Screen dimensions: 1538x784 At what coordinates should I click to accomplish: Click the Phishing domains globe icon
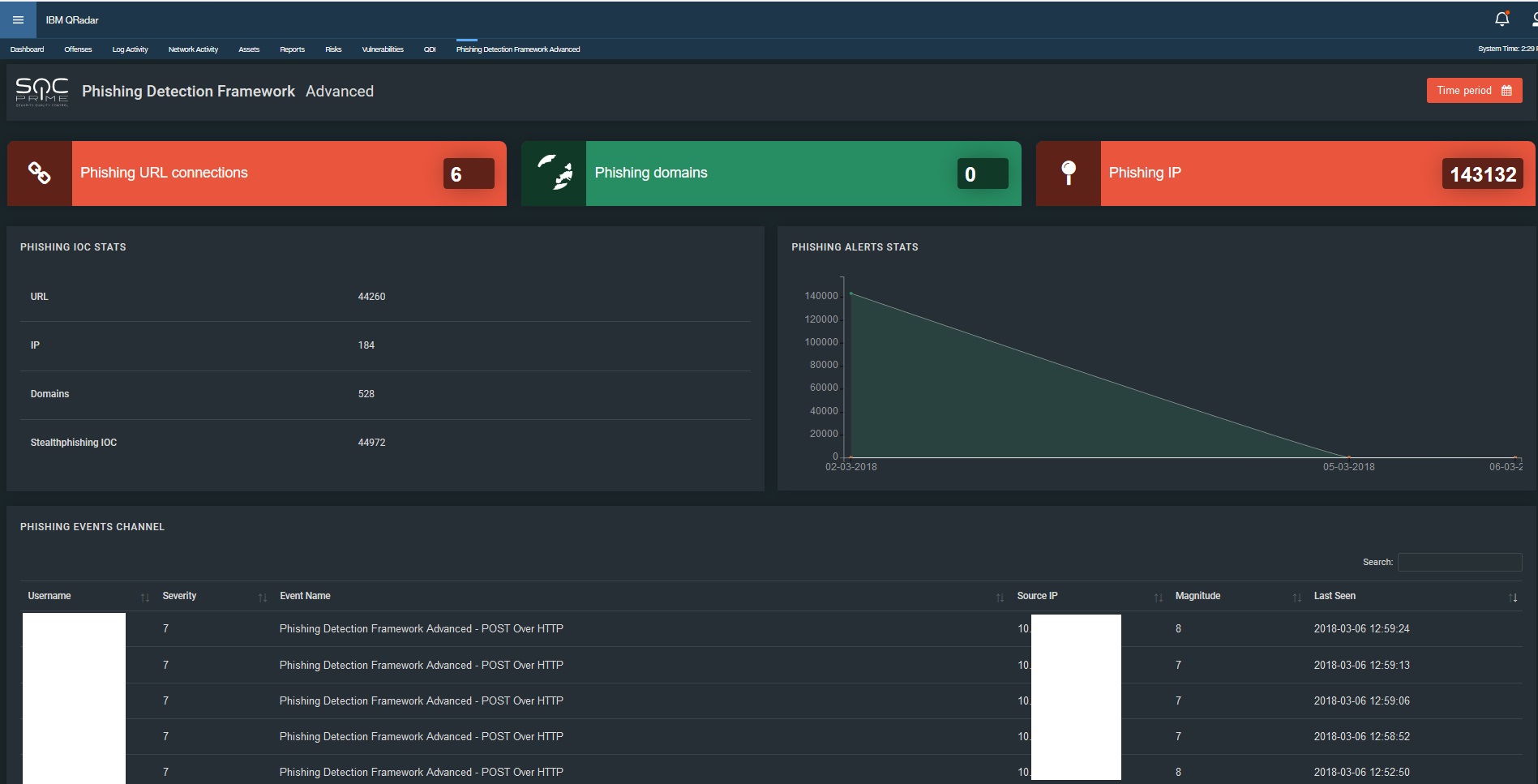(x=554, y=173)
